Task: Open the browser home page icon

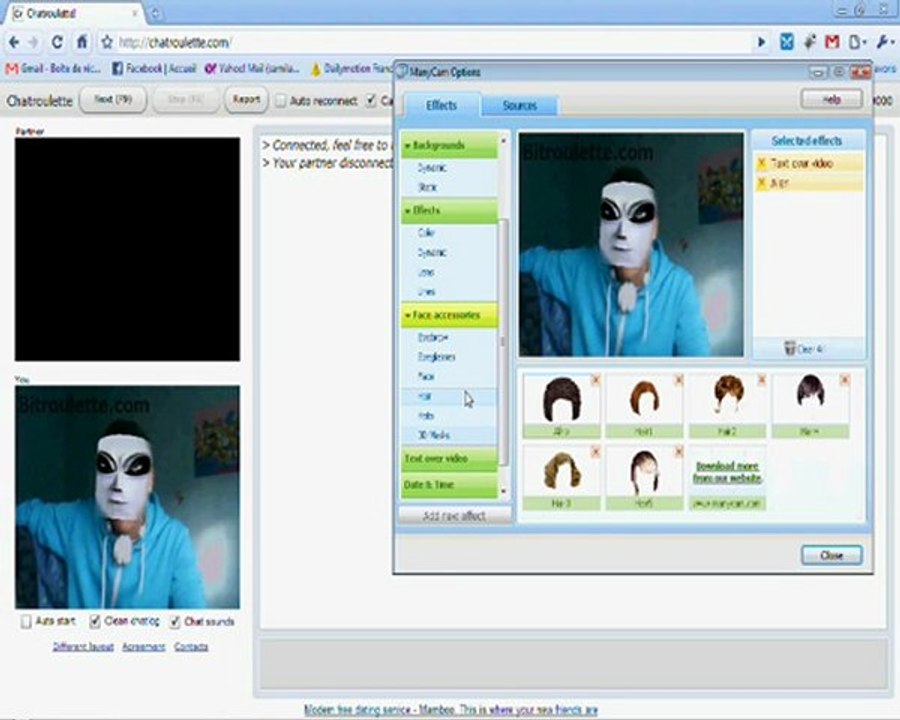Action: click(x=82, y=42)
